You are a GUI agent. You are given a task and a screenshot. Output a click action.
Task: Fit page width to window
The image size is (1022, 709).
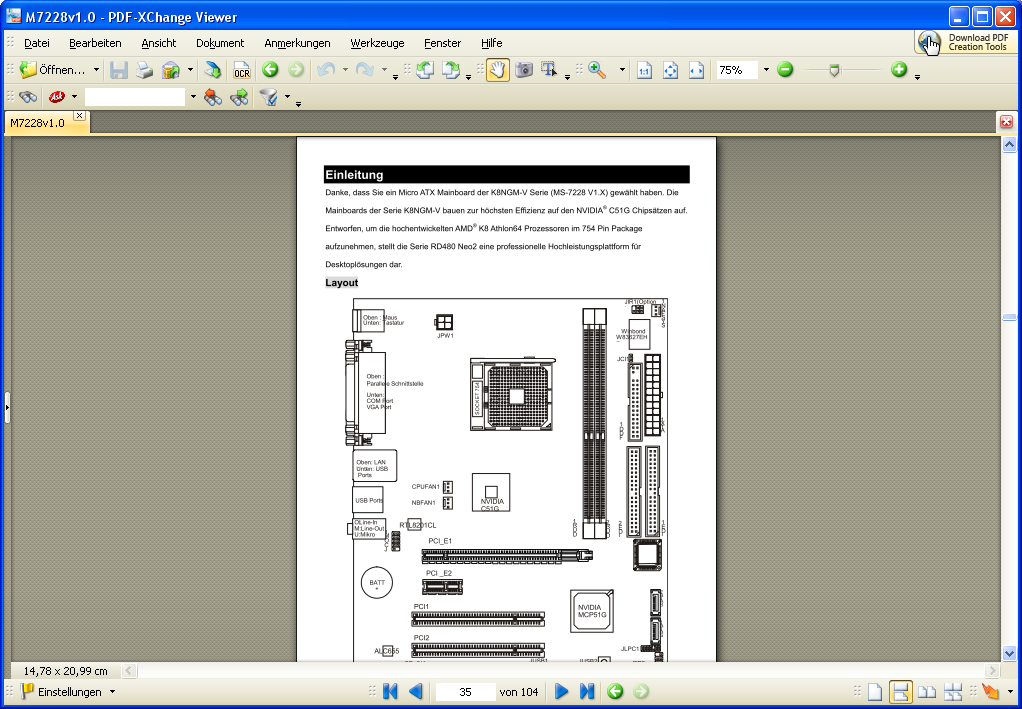[696, 70]
